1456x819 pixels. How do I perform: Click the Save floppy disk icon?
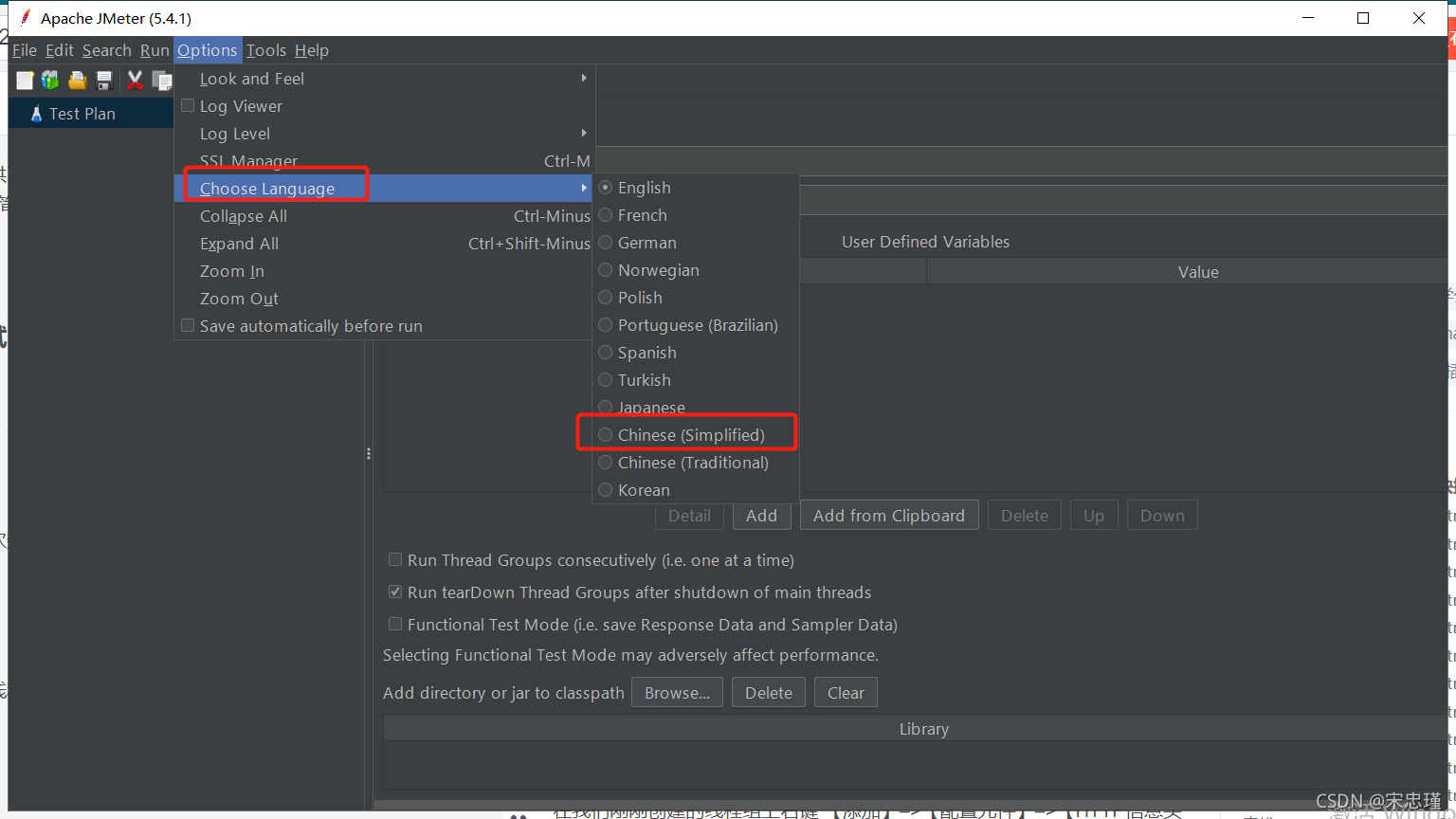[x=104, y=81]
